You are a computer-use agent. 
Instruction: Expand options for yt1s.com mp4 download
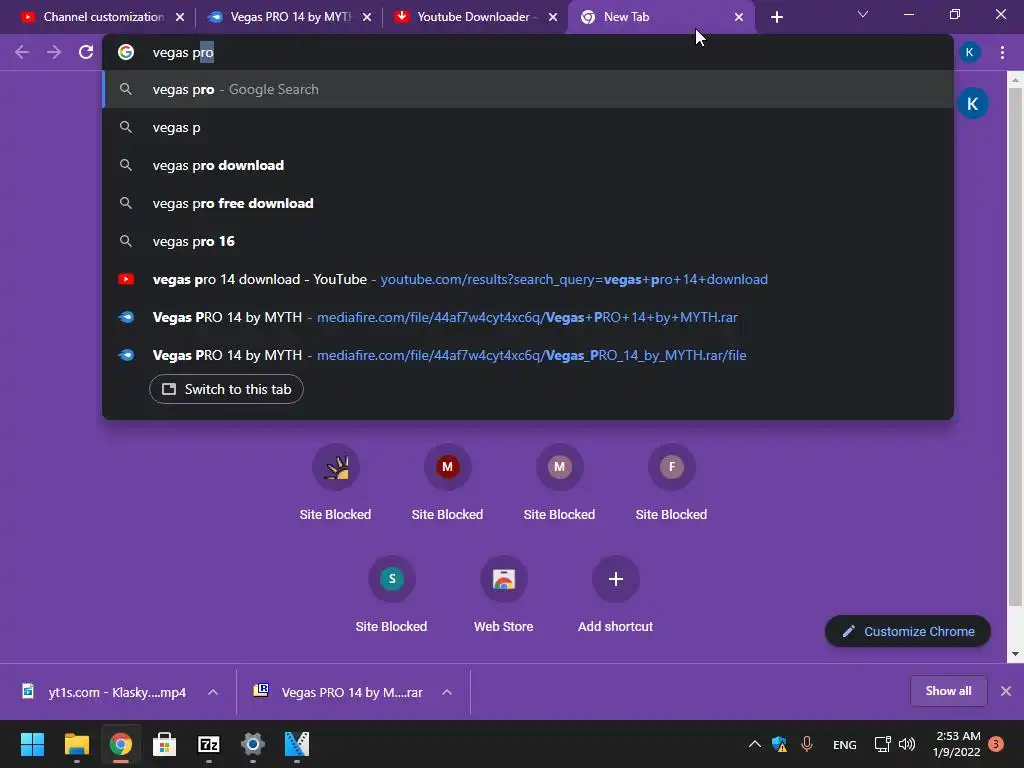pos(213,692)
